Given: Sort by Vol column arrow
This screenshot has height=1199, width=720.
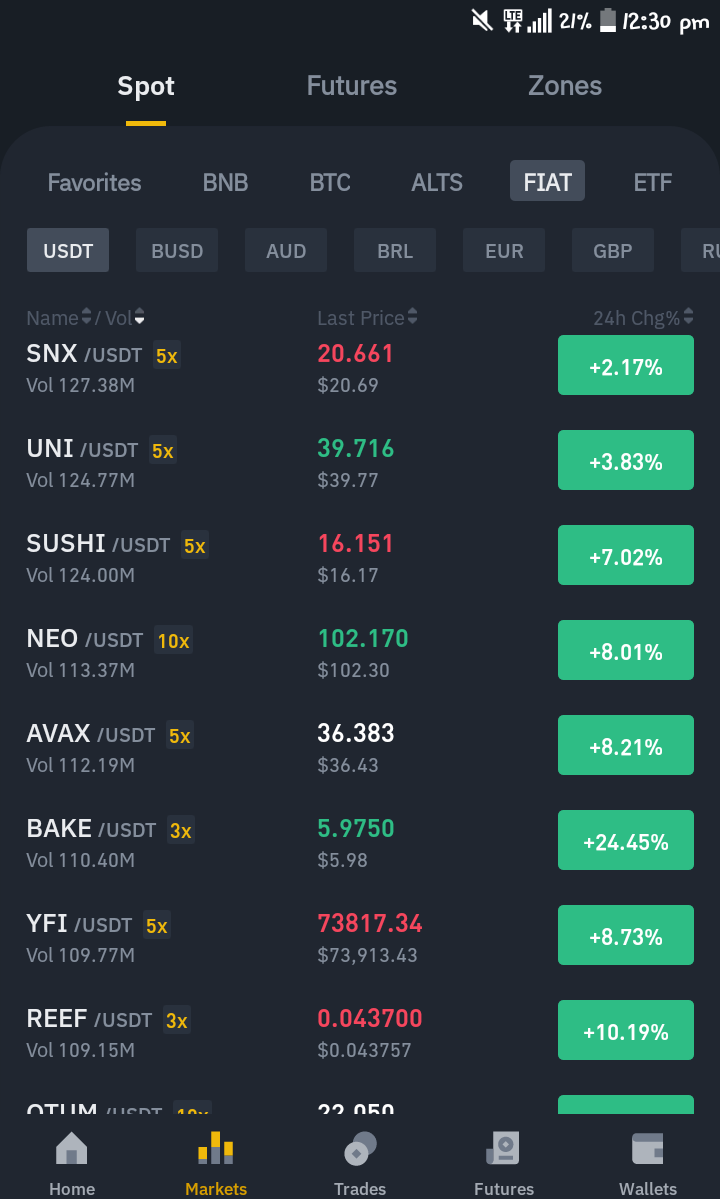Looking at the screenshot, I should (139, 317).
